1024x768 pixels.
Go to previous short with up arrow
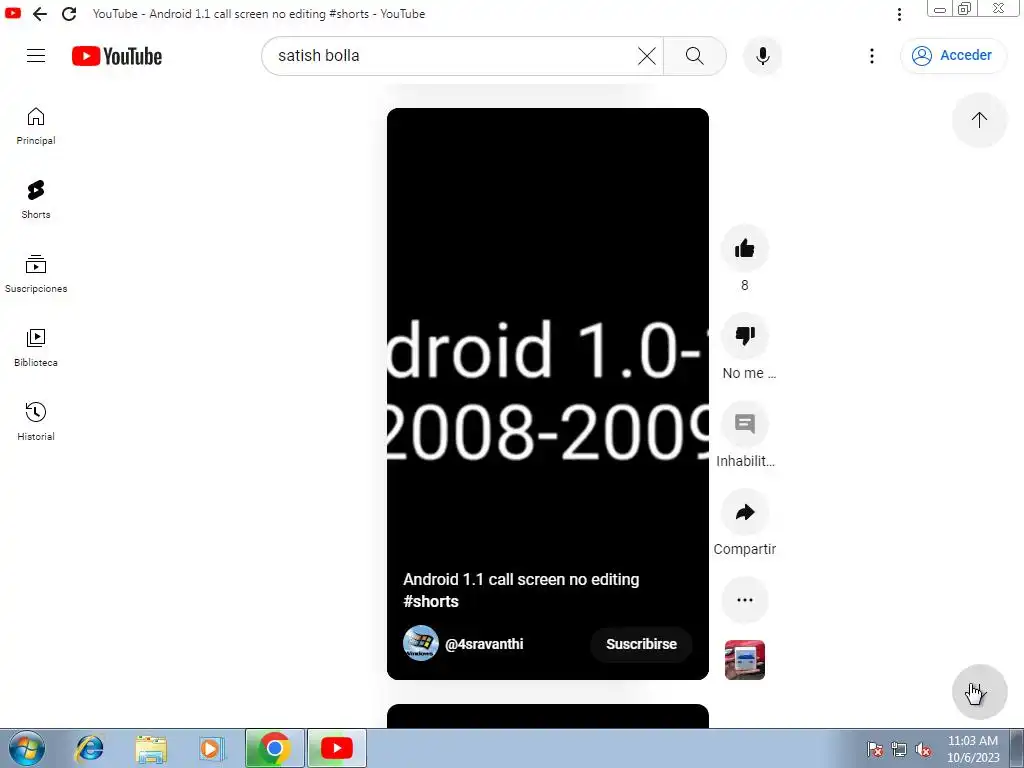979,120
